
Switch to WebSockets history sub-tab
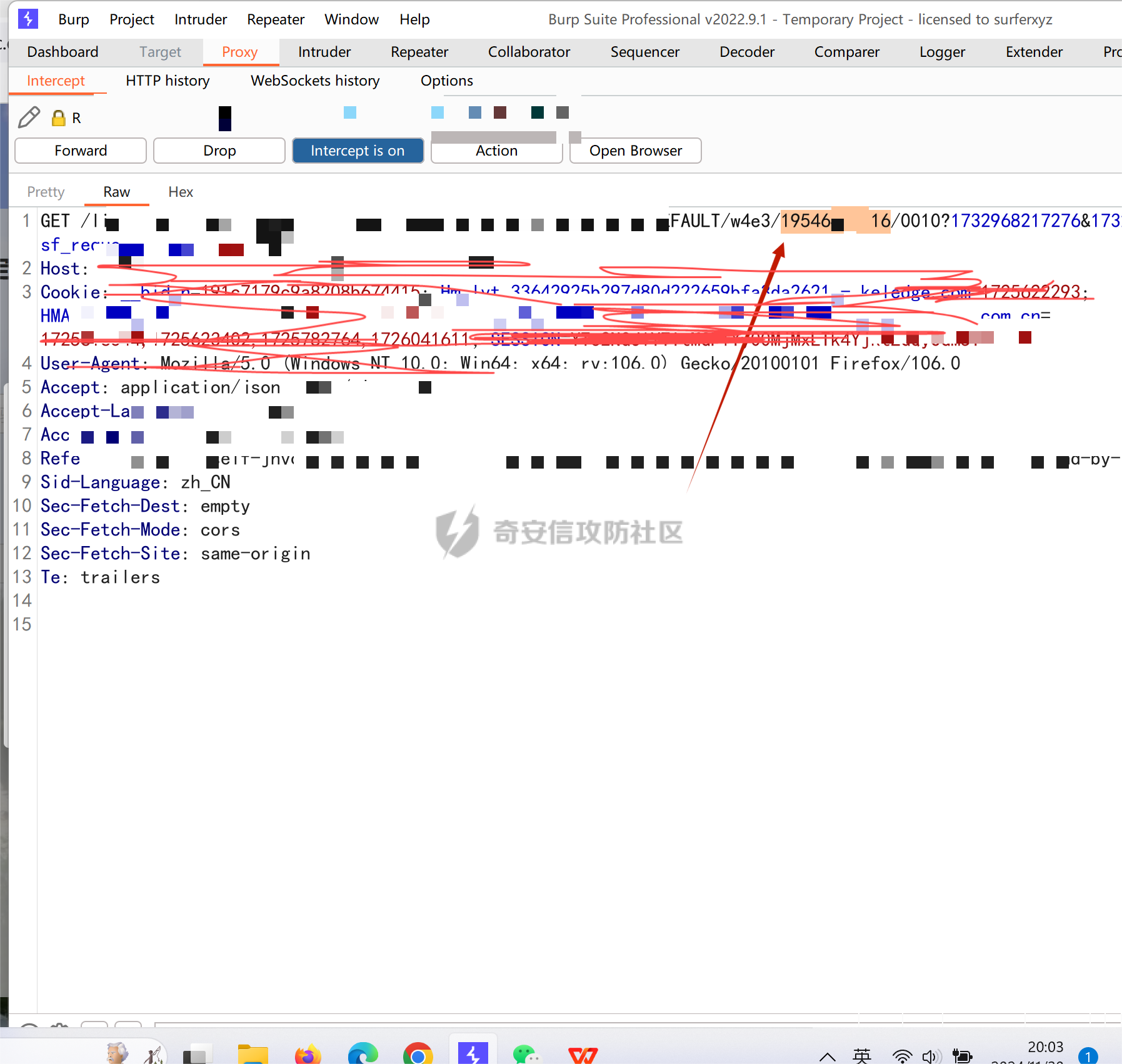pos(315,81)
